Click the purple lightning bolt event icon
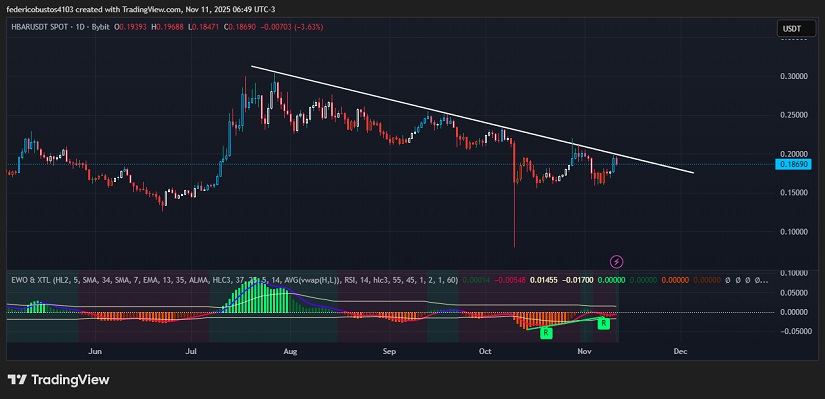This screenshot has height=399, width=825. tap(617, 261)
